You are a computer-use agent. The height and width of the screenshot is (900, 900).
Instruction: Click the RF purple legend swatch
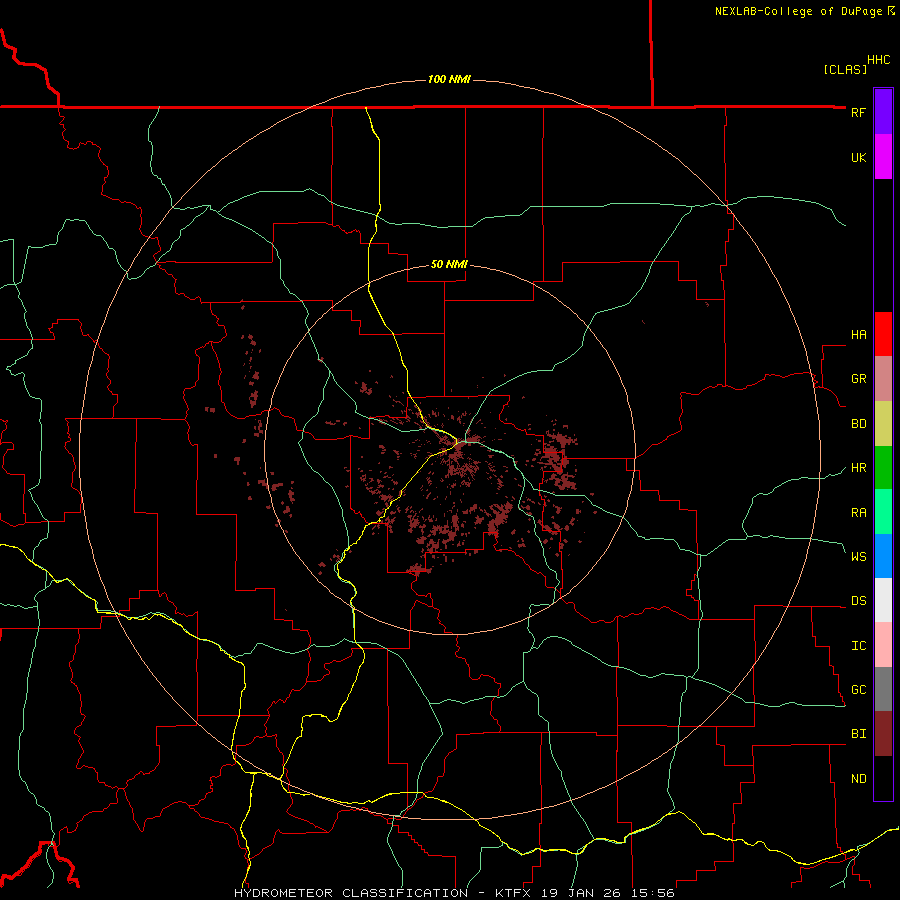883,112
